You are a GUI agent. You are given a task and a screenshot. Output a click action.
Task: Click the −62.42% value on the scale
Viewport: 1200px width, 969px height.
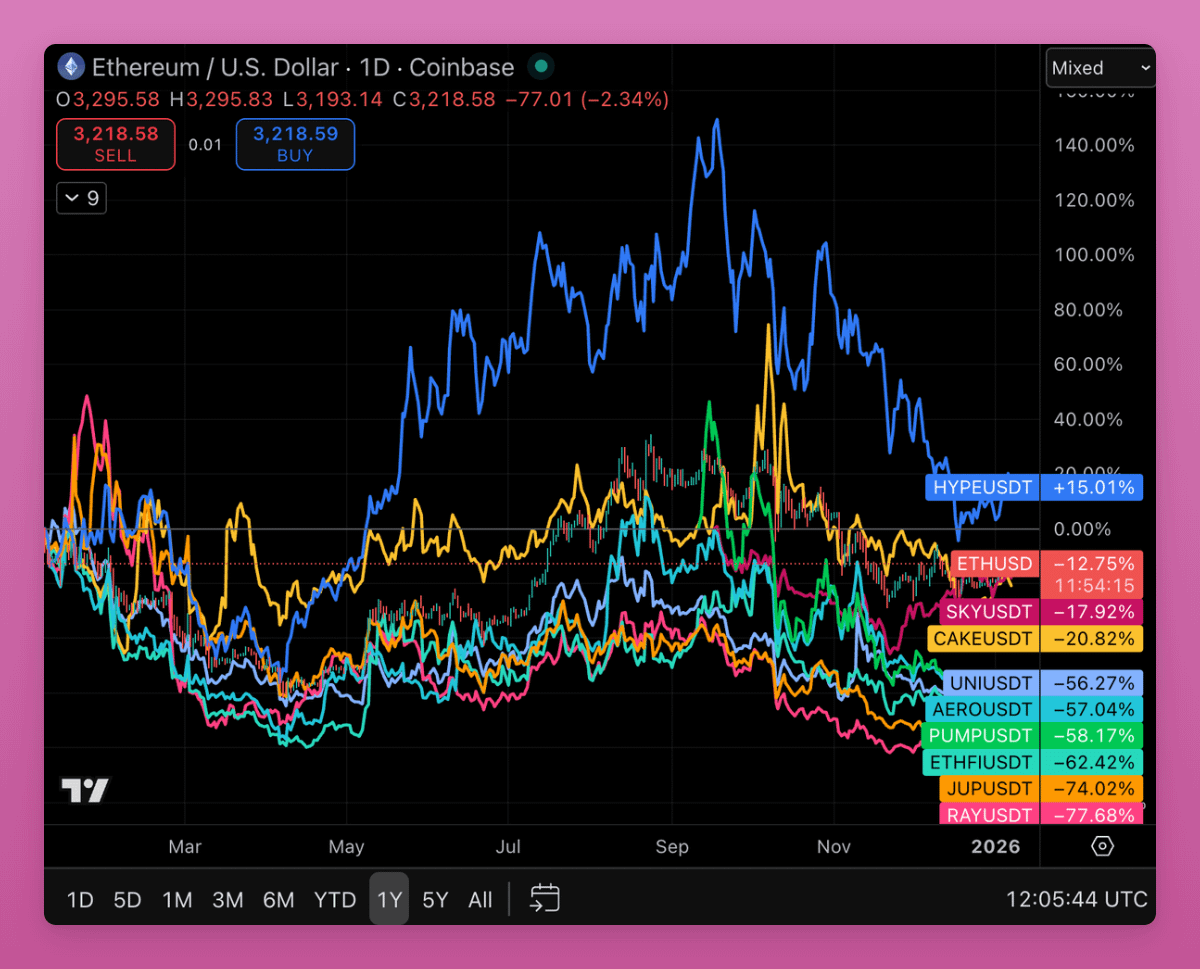click(x=1094, y=762)
